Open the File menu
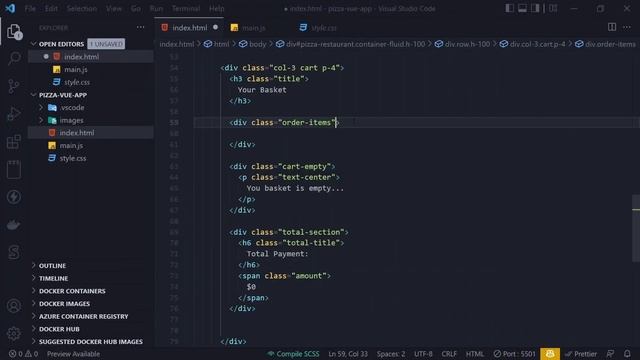Image resolution: width=640 pixels, height=360 pixels. tap(30, 8)
